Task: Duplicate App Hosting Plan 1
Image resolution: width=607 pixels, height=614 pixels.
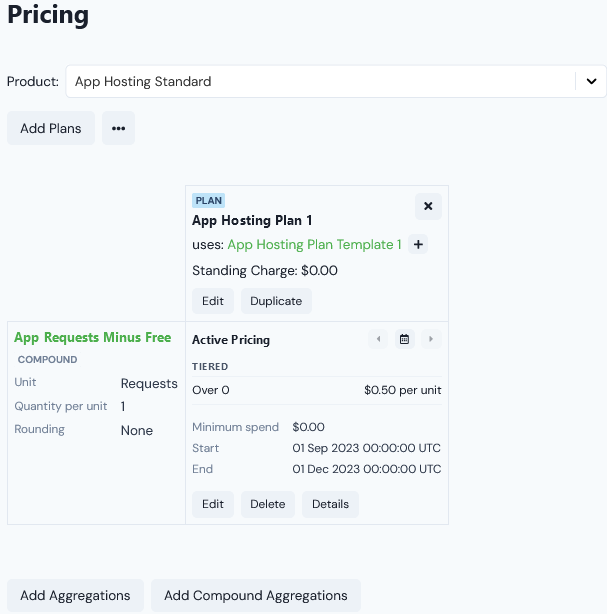Action: [x=276, y=301]
